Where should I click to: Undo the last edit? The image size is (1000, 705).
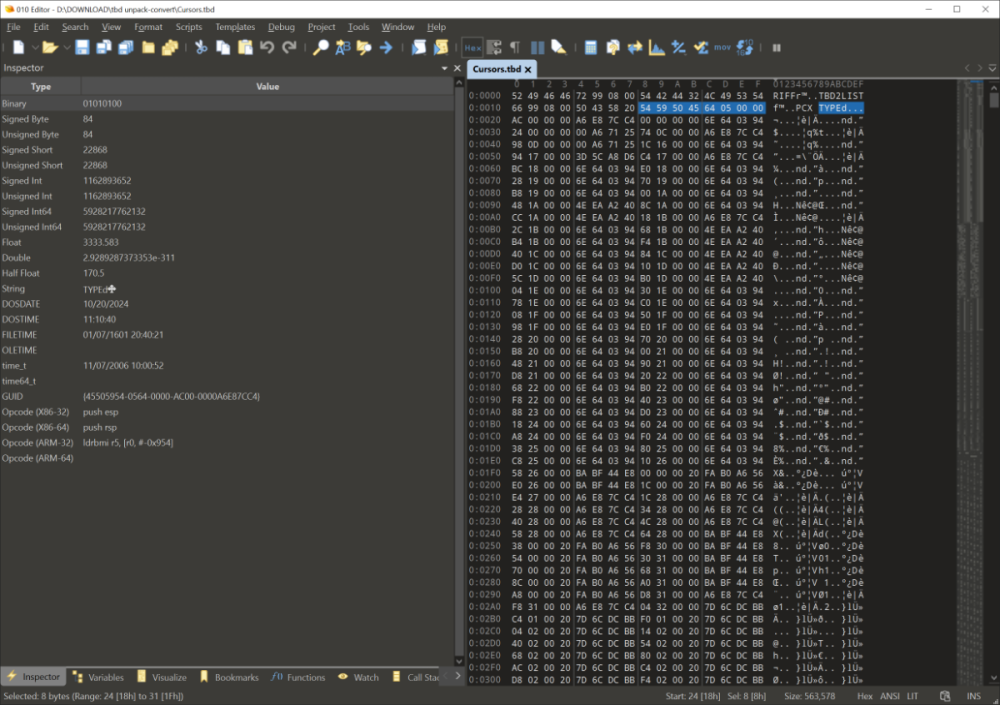[267, 47]
